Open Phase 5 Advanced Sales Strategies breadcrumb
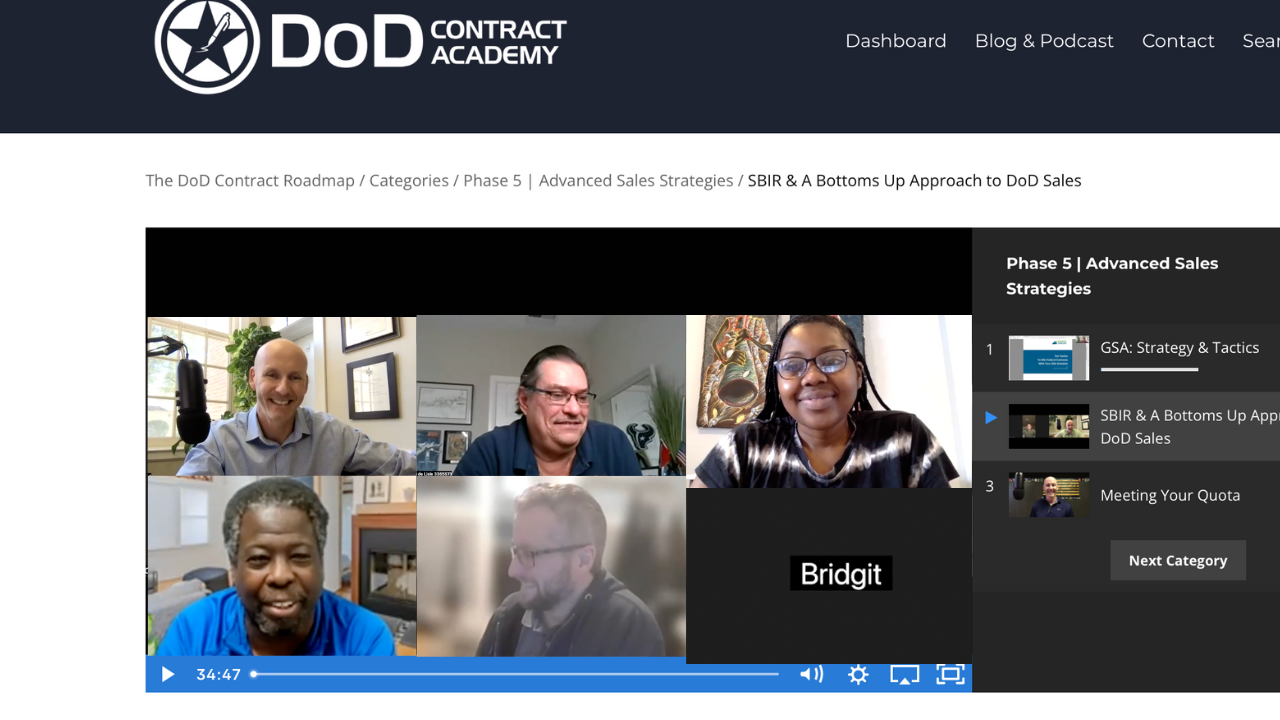Viewport: 1280px width, 720px height. (598, 181)
